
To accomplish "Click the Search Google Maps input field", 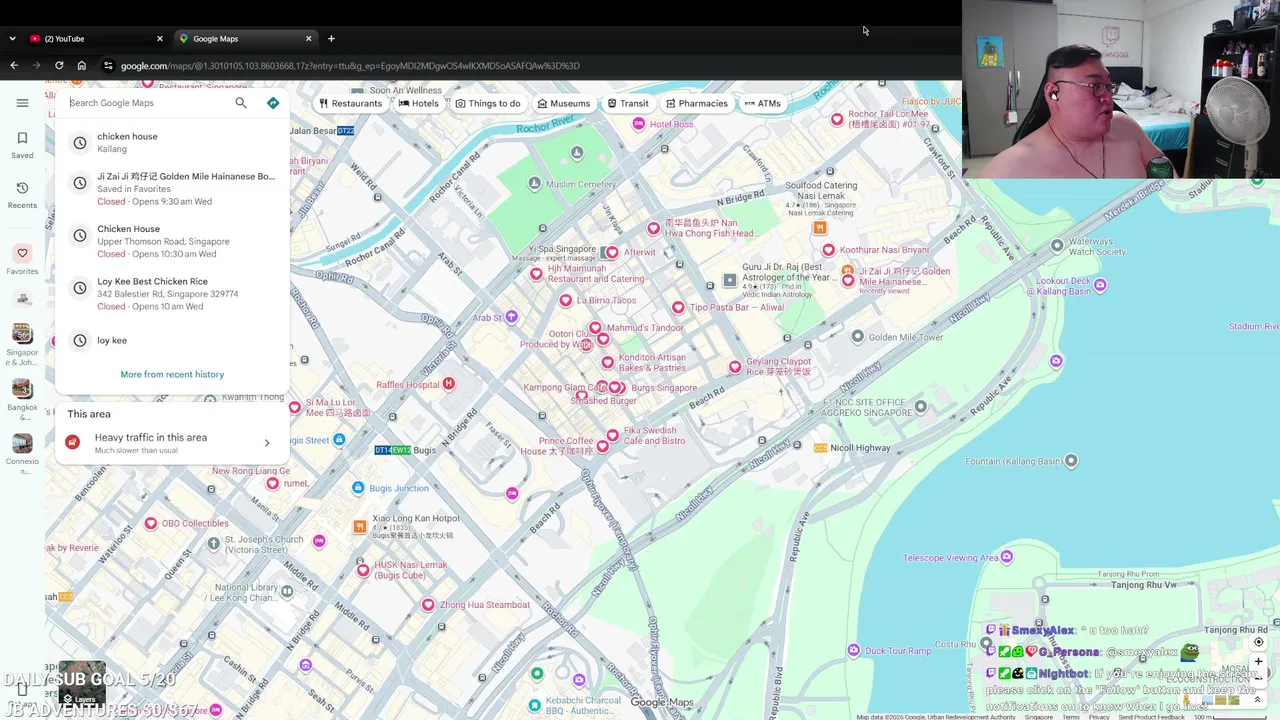I will [x=148, y=103].
